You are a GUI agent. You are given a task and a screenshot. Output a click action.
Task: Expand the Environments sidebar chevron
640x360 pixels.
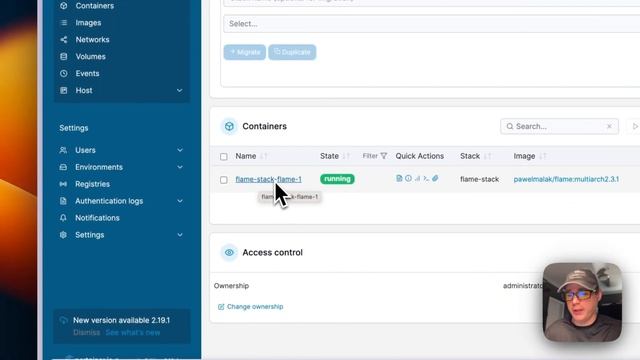(180, 167)
